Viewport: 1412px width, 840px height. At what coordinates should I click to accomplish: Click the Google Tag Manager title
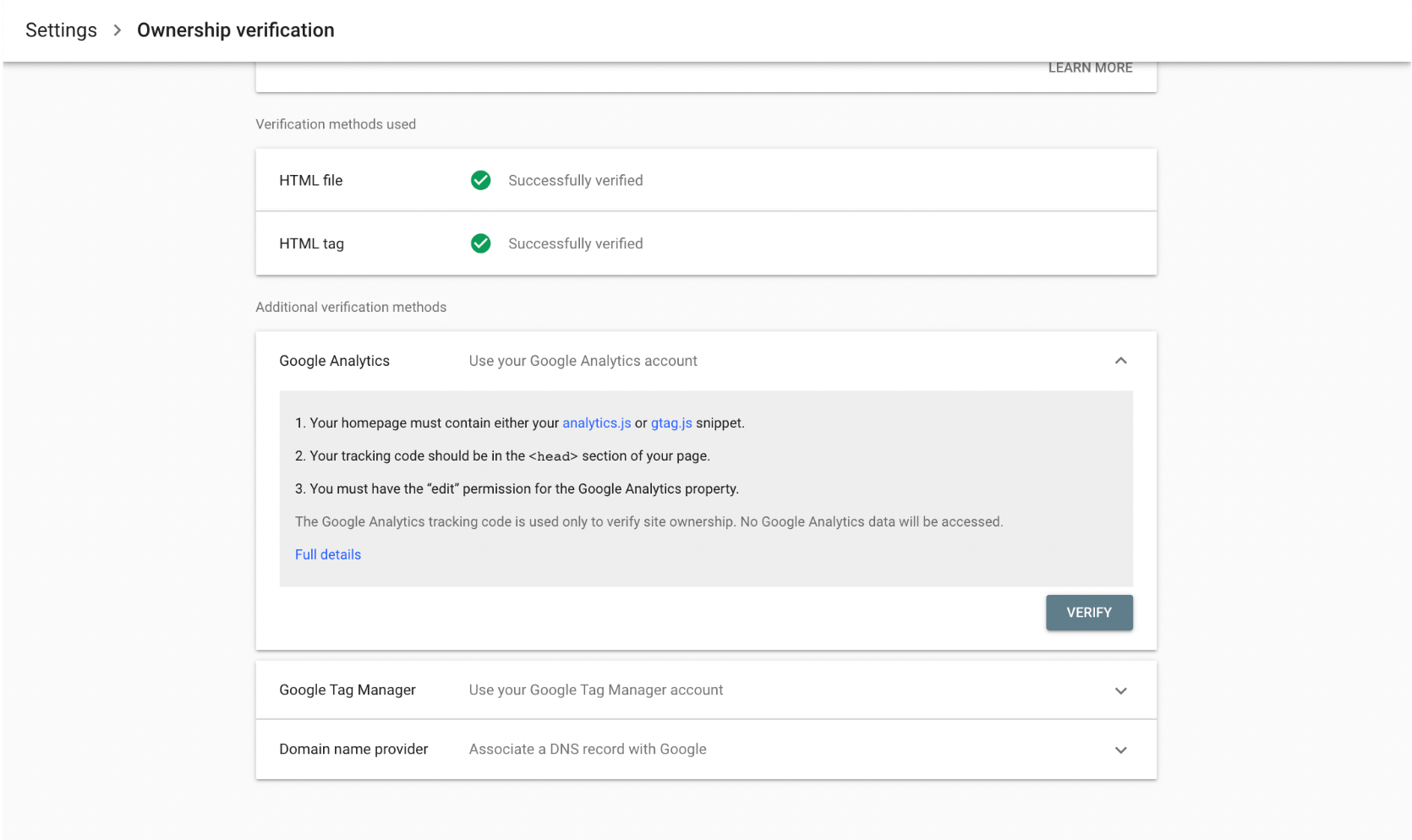coord(347,690)
